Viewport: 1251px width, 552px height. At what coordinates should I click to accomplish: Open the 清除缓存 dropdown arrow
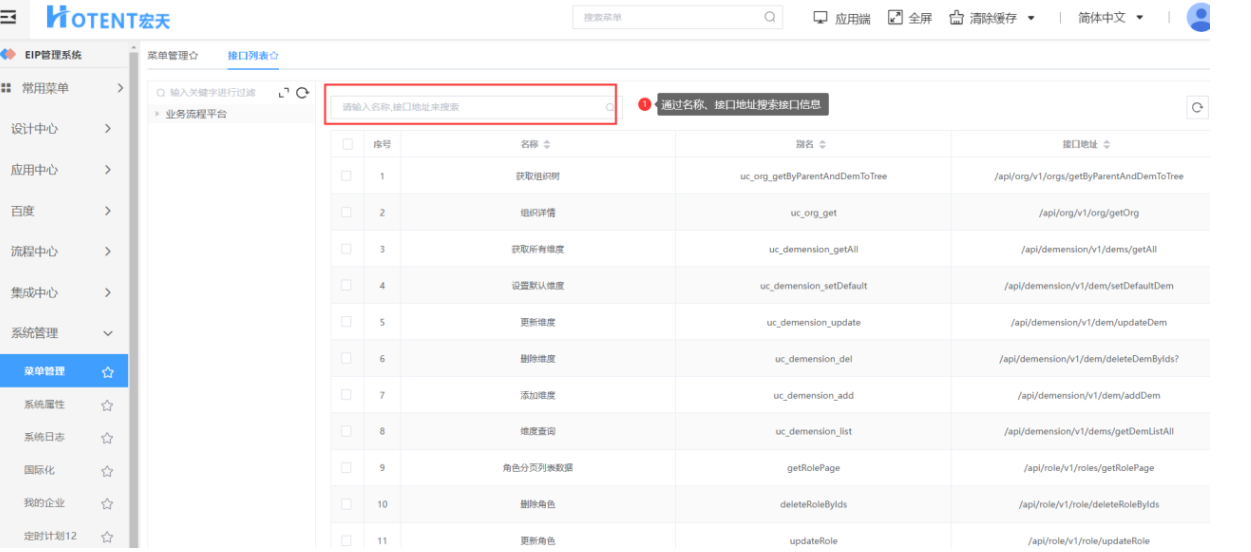point(1031,18)
